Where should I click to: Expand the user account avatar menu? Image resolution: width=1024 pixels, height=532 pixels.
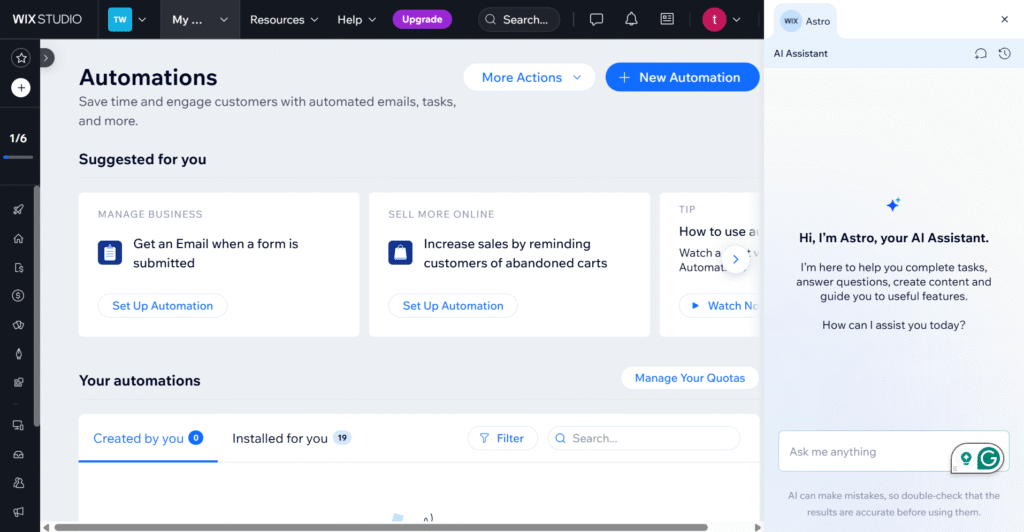pos(722,19)
